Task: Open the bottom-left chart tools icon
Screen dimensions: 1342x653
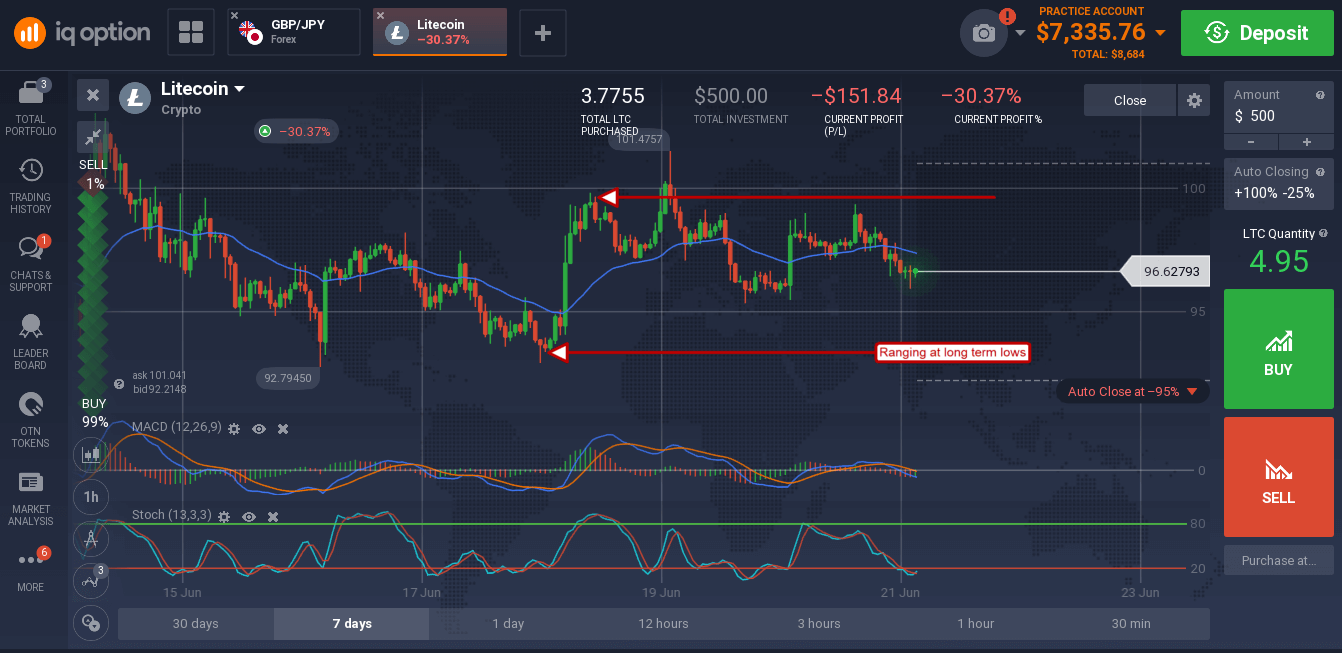Action: point(91,622)
